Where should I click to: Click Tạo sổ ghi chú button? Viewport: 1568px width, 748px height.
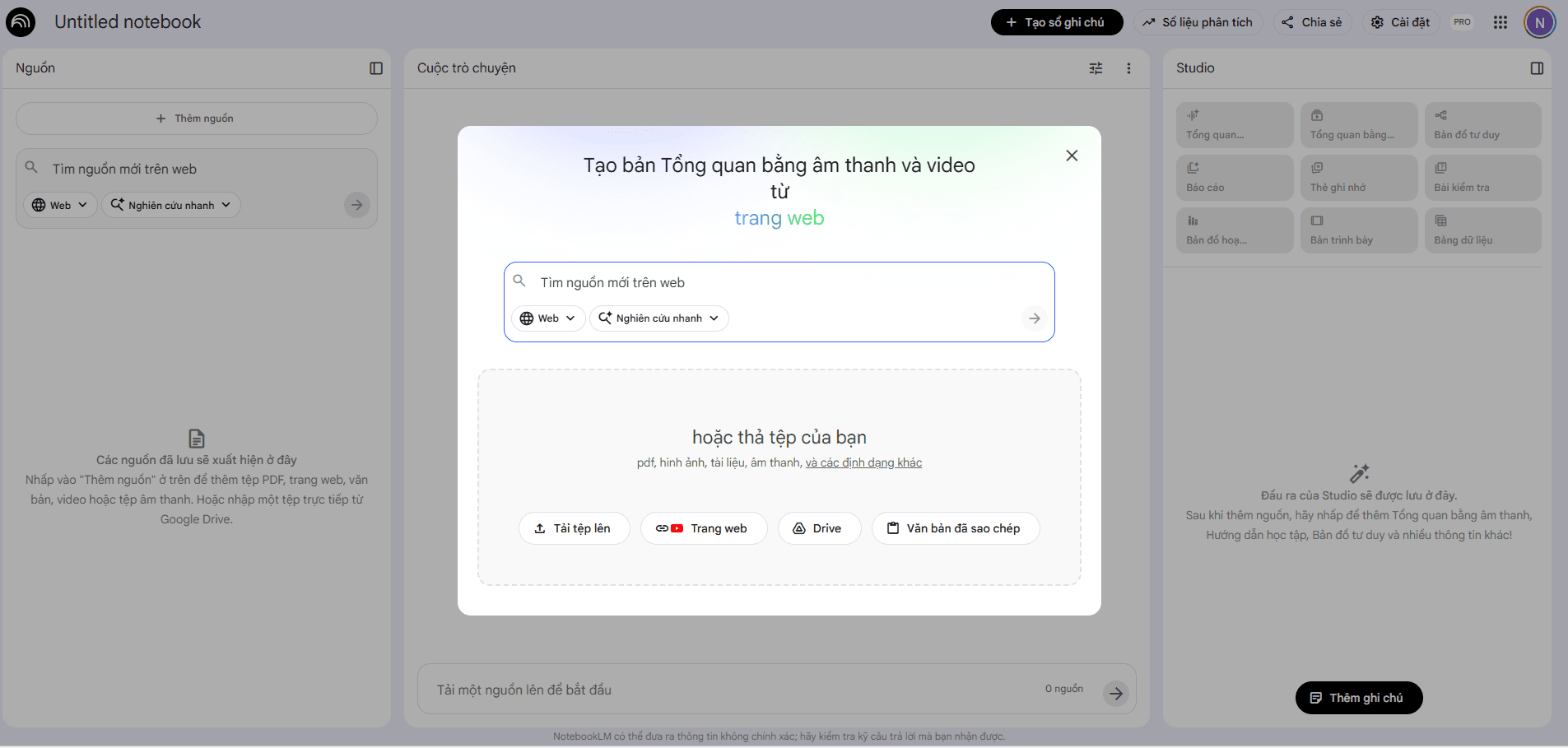(1056, 22)
